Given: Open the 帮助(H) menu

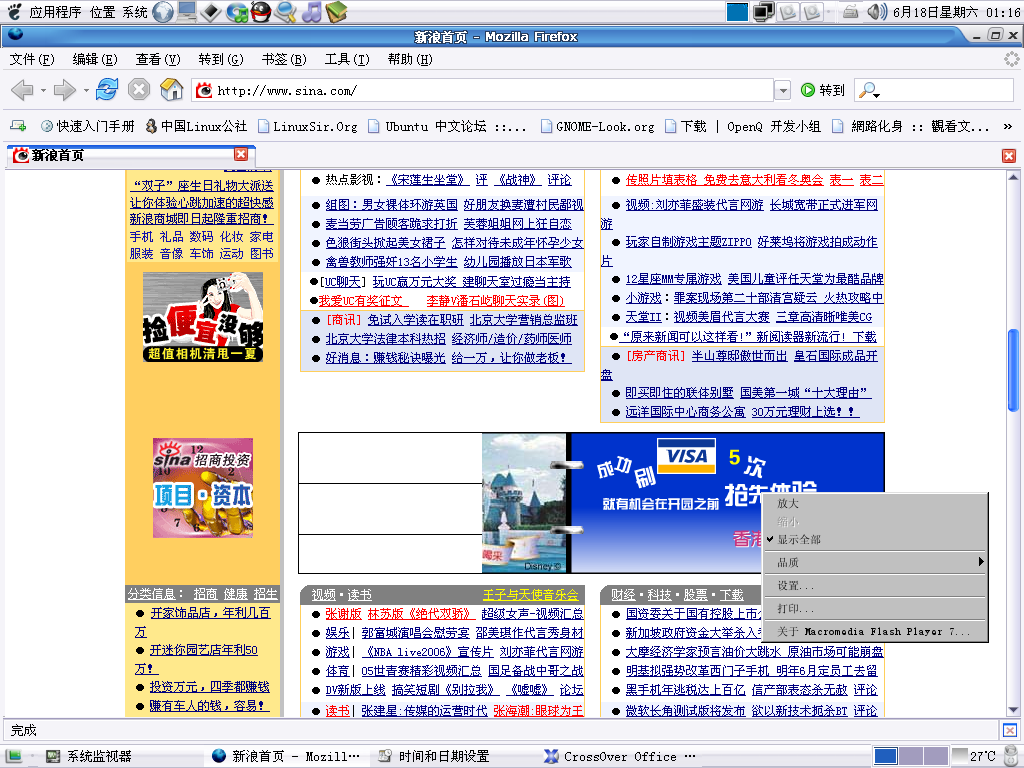Looking at the screenshot, I should pyautogui.click(x=410, y=59).
